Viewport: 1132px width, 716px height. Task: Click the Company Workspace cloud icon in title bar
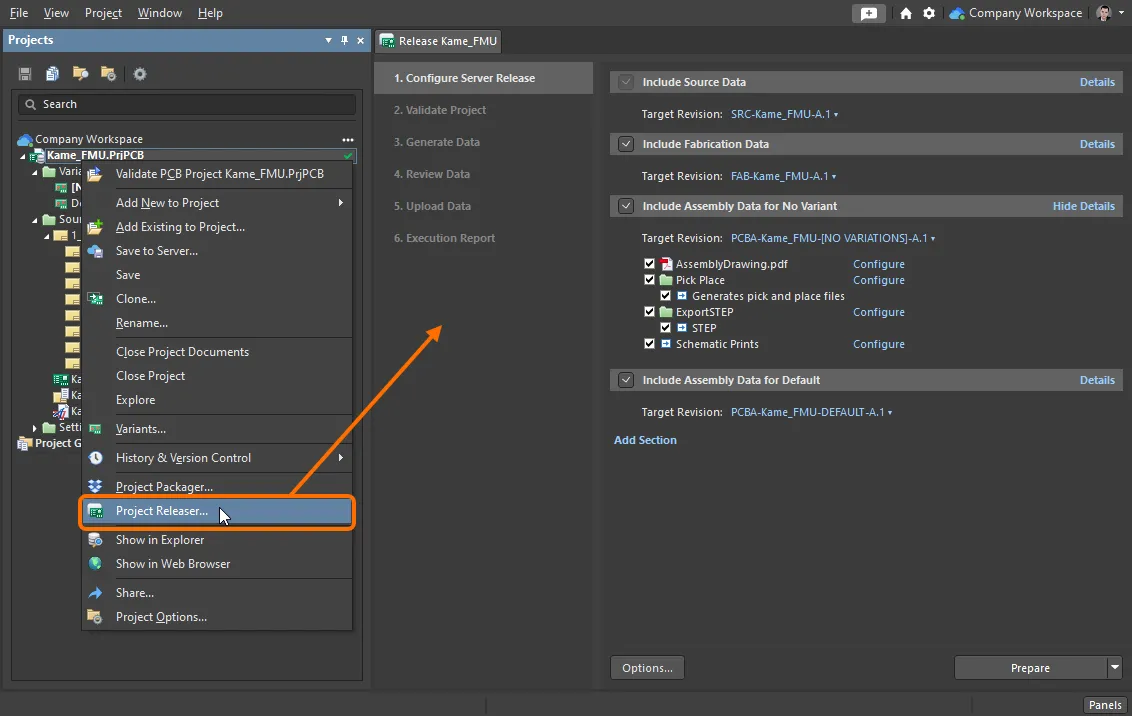tap(957, 13)
